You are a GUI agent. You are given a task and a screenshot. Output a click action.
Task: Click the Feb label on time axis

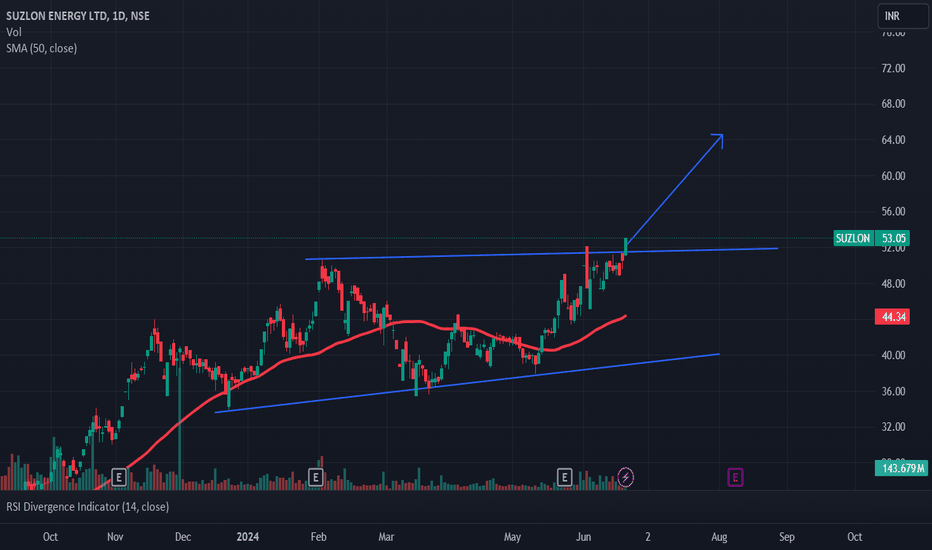(319, 537)
